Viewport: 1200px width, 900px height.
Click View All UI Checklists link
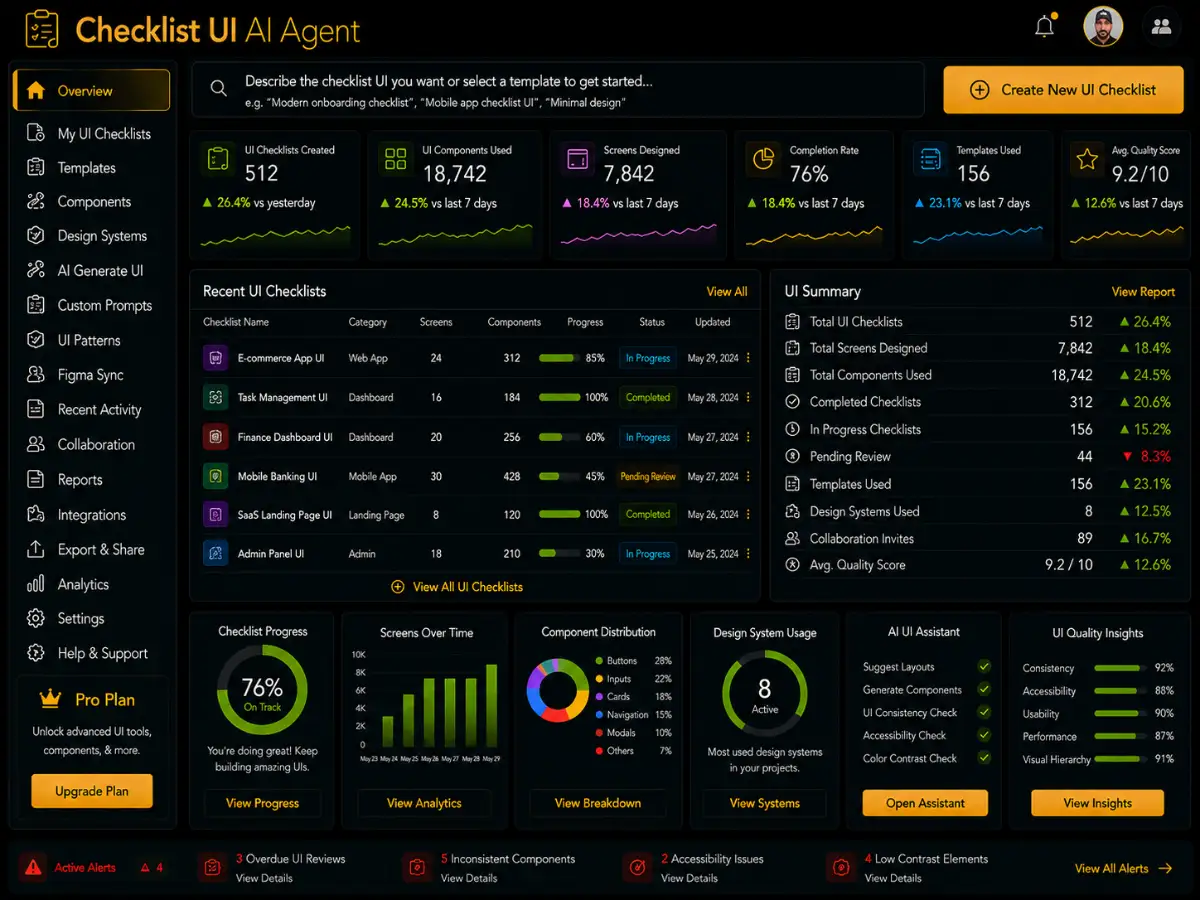click(457, 587)
